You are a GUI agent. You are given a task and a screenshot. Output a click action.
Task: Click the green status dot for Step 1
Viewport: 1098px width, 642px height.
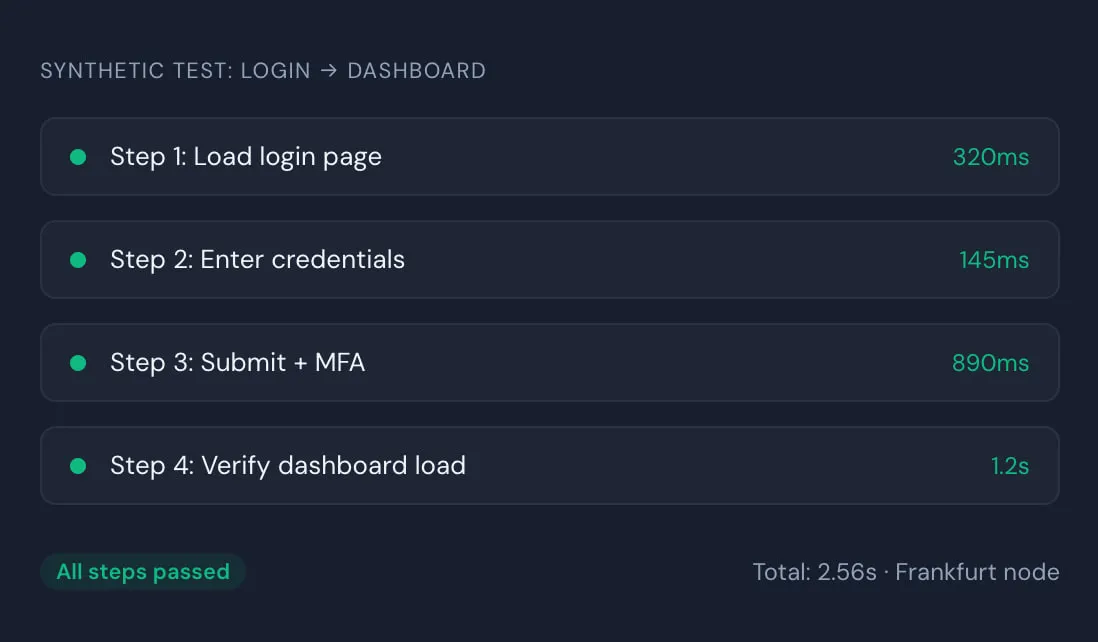(x=78, y=156)
